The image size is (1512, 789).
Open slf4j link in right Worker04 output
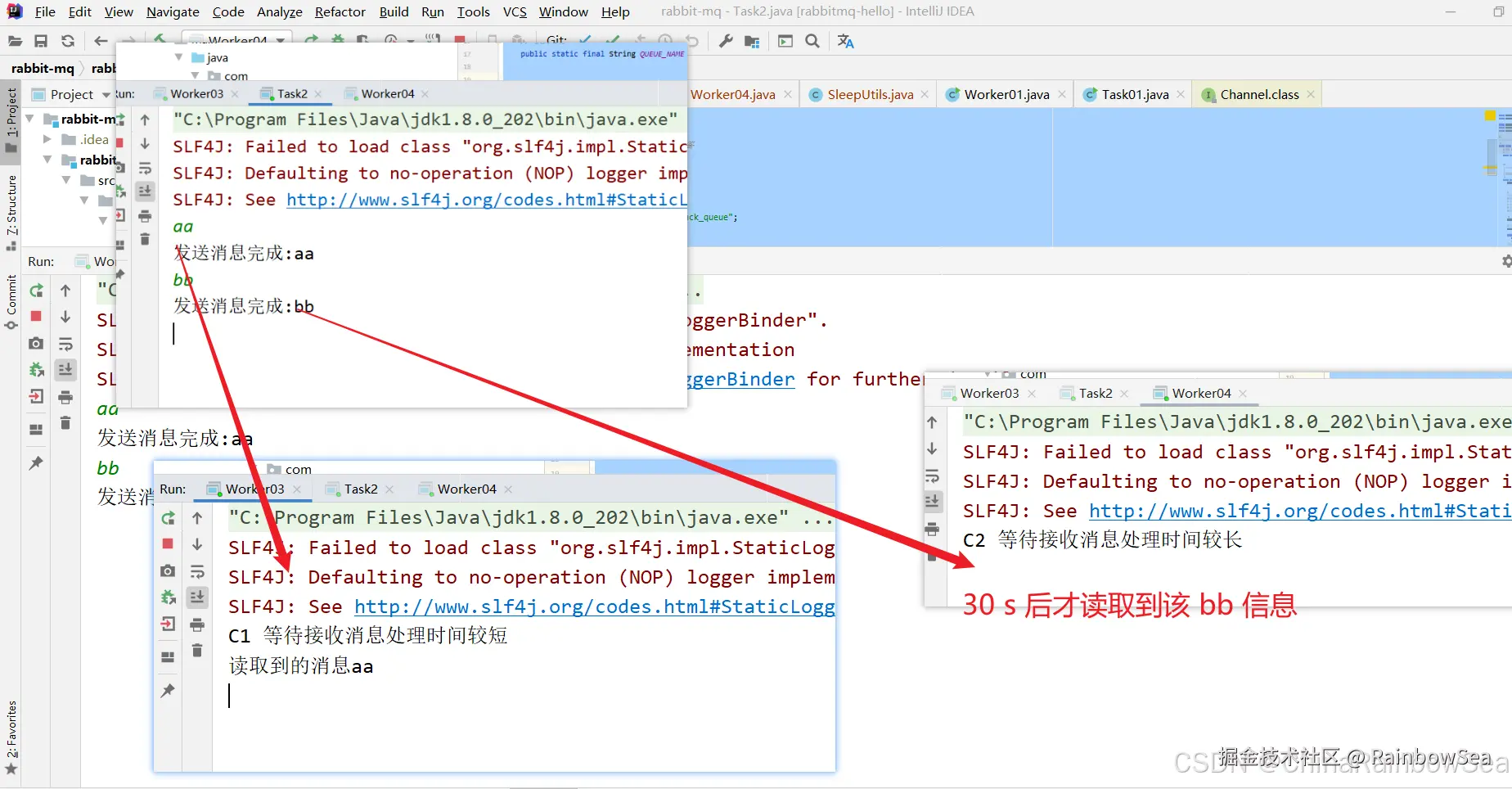[x=1300, y=511]
